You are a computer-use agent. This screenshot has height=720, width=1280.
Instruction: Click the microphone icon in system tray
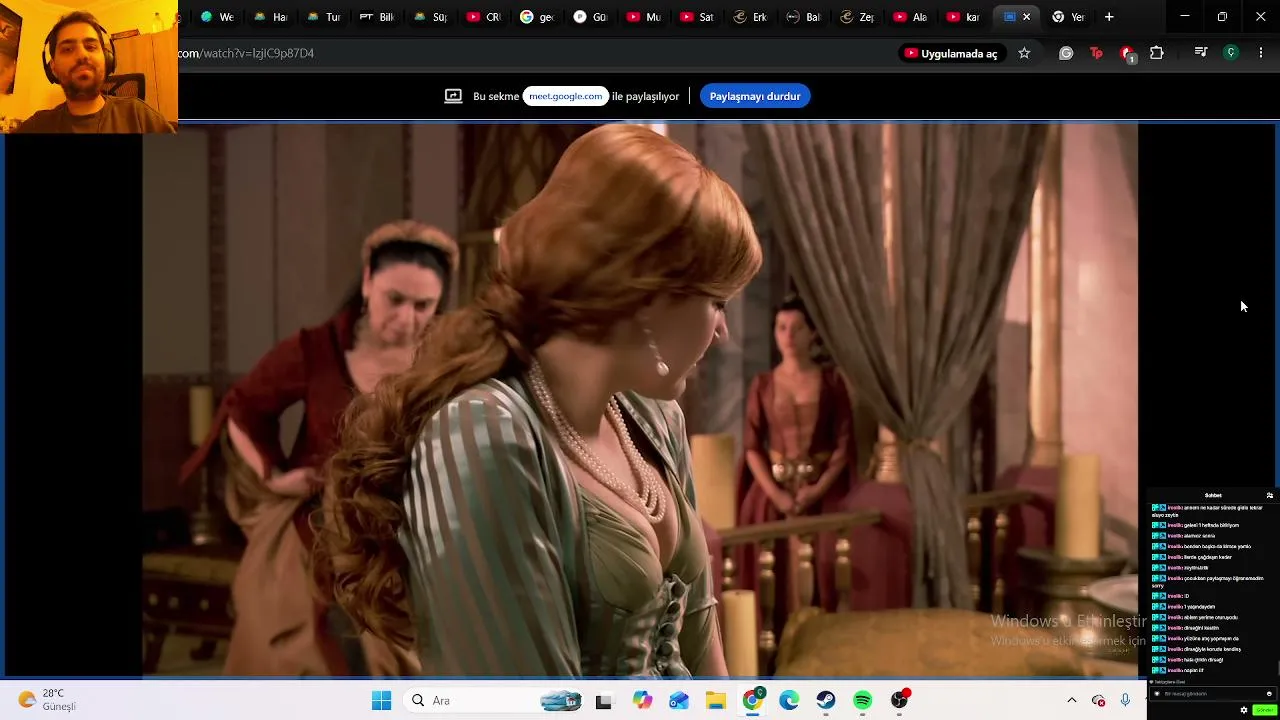coord(1126,701)
